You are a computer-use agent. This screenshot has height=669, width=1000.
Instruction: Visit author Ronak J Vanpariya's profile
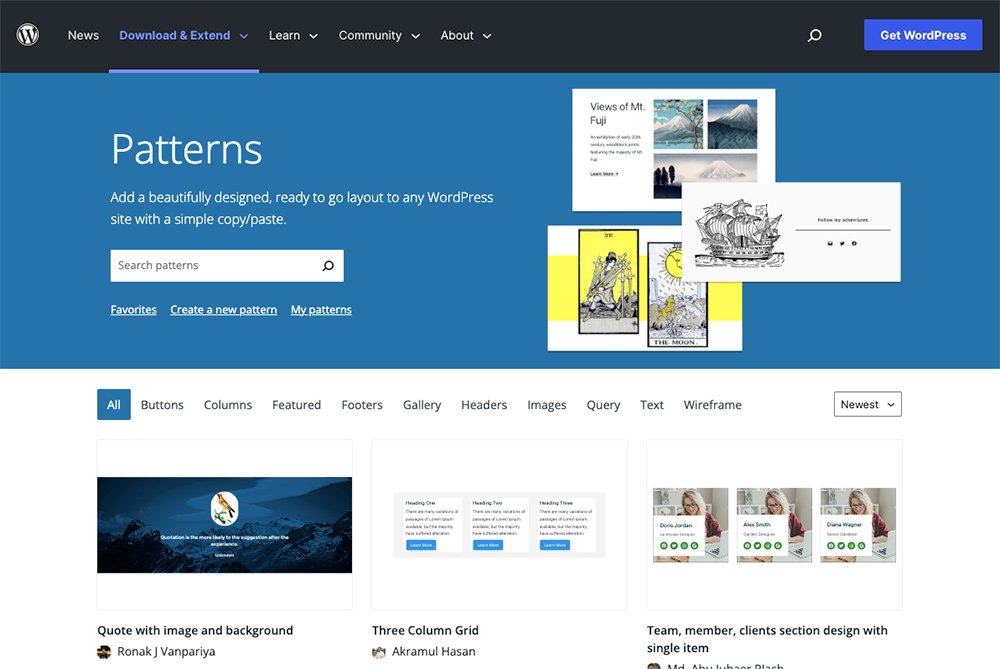click(166, 652)
